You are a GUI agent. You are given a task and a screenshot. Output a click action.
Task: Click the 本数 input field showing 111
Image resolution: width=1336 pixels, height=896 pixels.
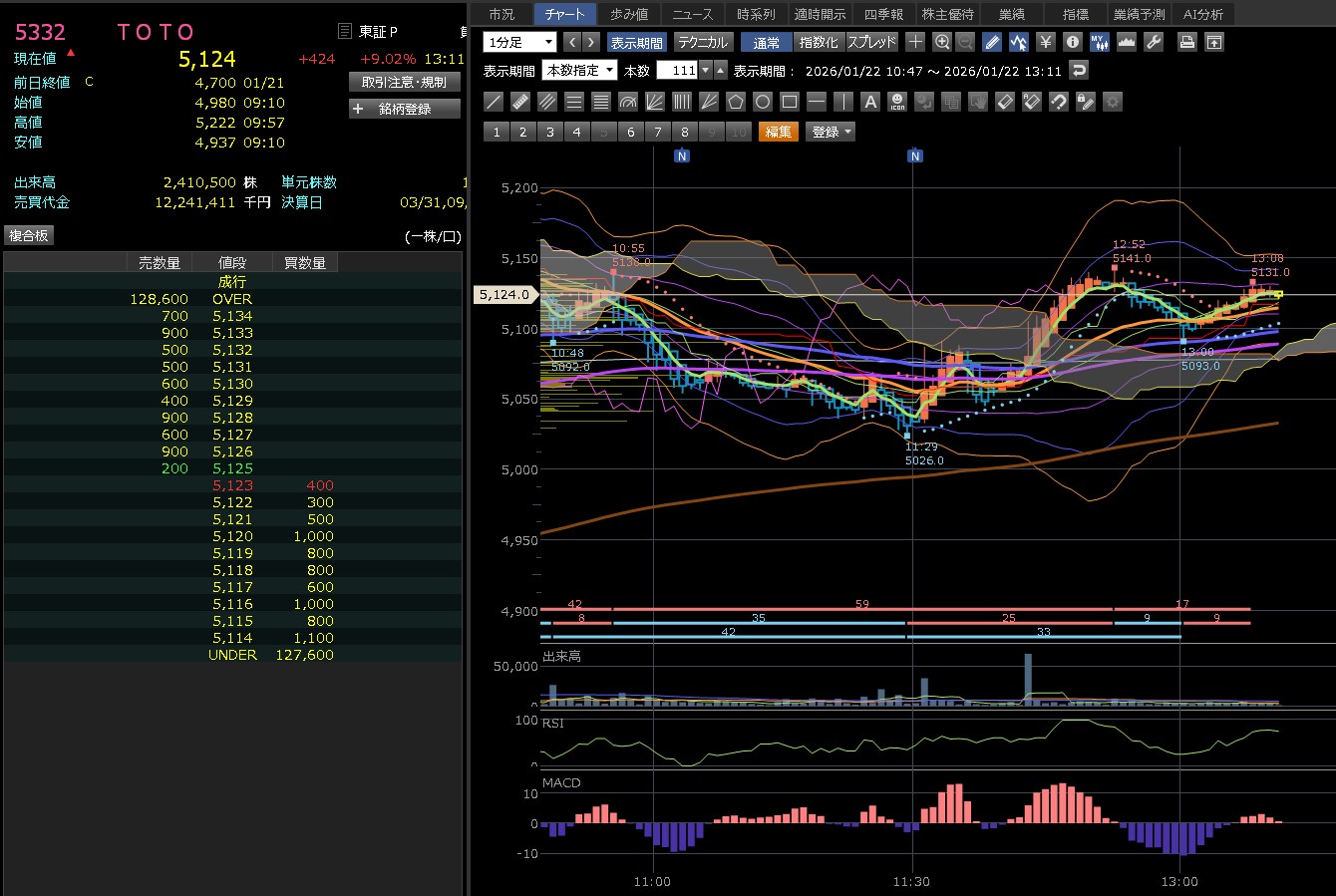click(x=677, y=71)
